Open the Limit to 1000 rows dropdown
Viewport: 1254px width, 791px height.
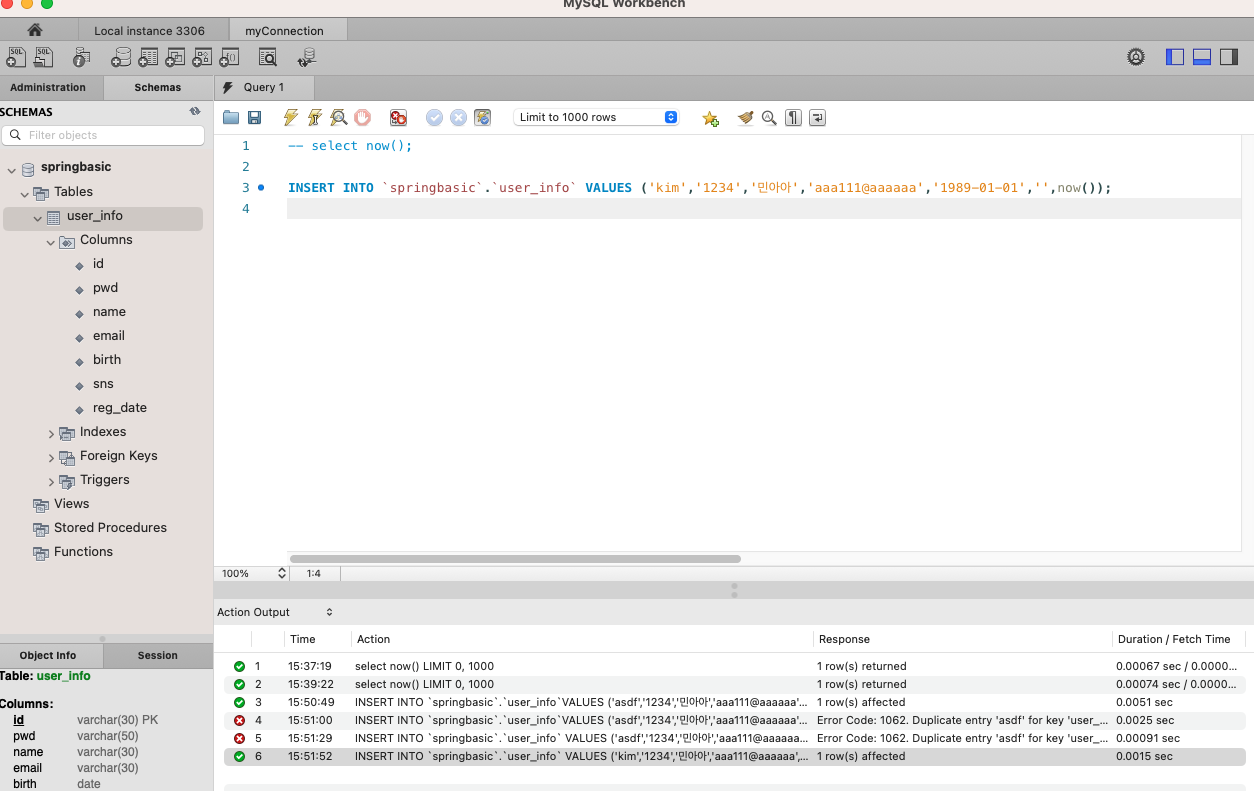(x=596, y=117)
